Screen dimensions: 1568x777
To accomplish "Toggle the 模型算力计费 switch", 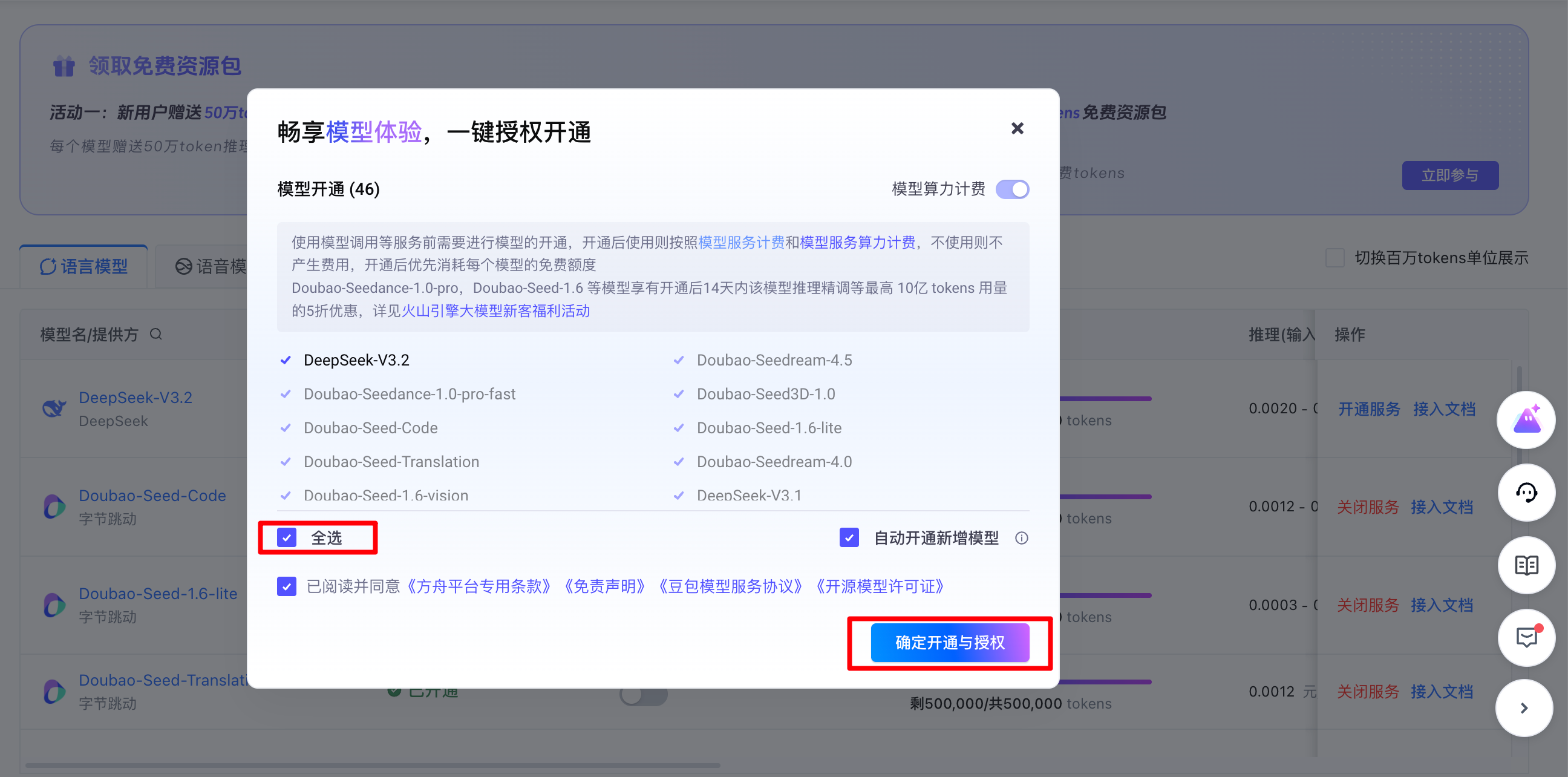I will (1012, 189).
